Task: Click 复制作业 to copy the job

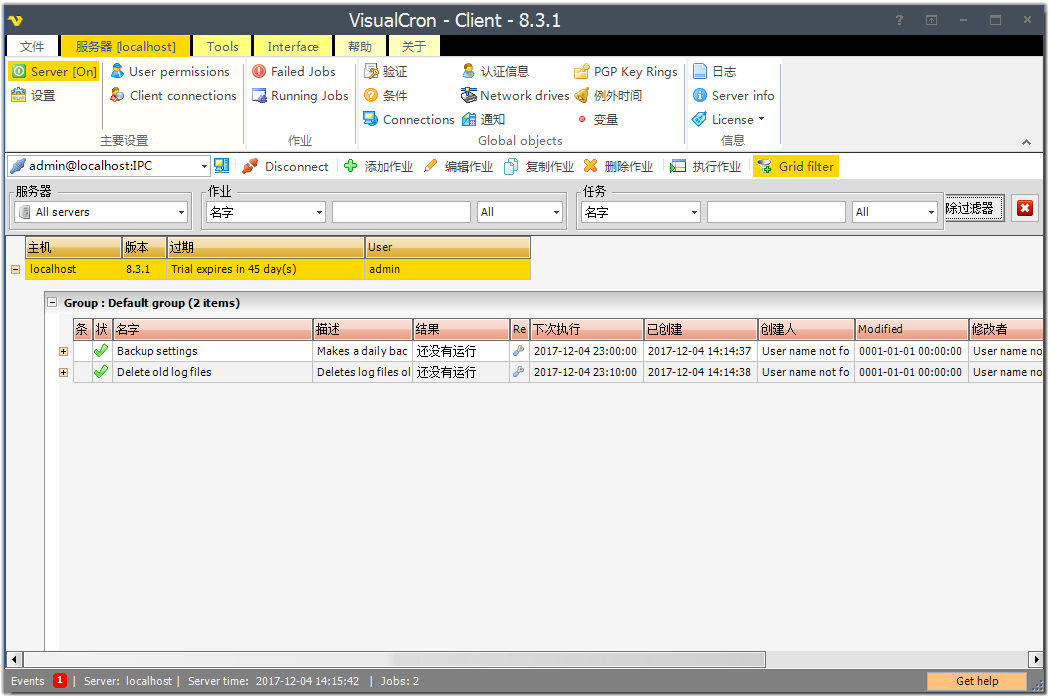Action: click(x=539, y=167)
